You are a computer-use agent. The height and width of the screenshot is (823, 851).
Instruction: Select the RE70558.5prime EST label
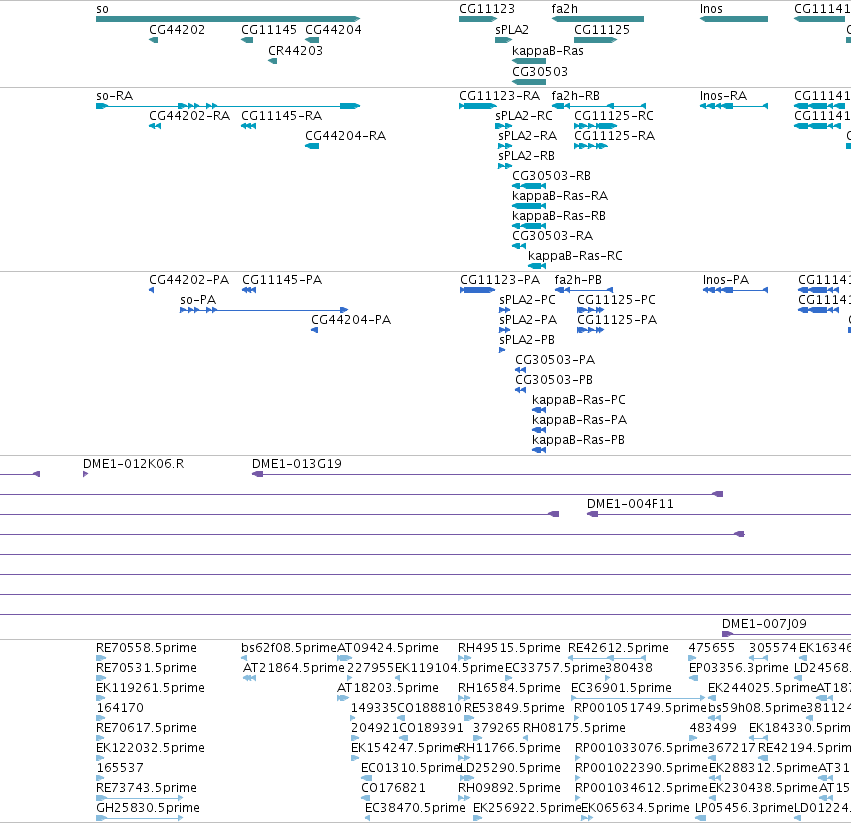[146, 648]
